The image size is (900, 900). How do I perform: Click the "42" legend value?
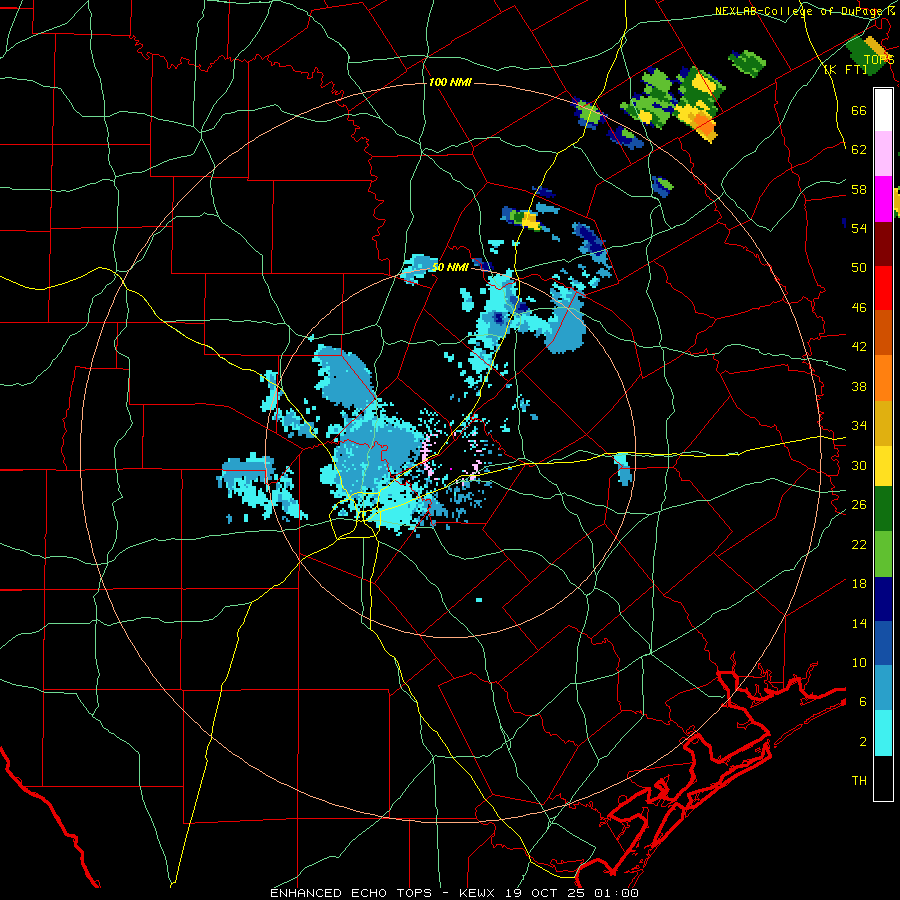pyautogui.click(x=859, y=347)
